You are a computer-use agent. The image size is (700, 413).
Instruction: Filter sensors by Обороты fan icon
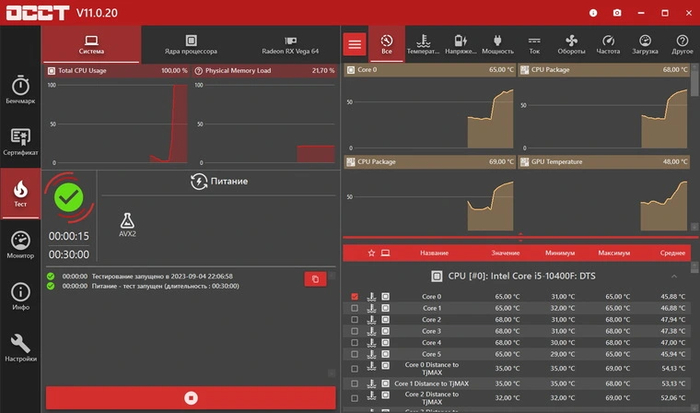571,44
